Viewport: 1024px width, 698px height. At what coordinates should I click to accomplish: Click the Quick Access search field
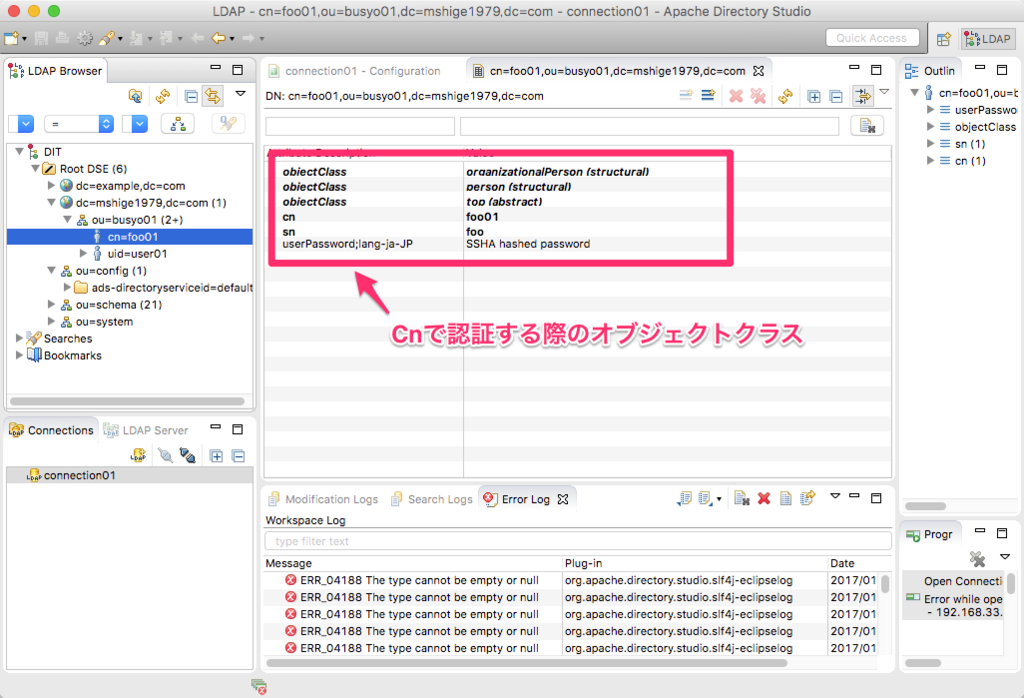coord(872,38)
